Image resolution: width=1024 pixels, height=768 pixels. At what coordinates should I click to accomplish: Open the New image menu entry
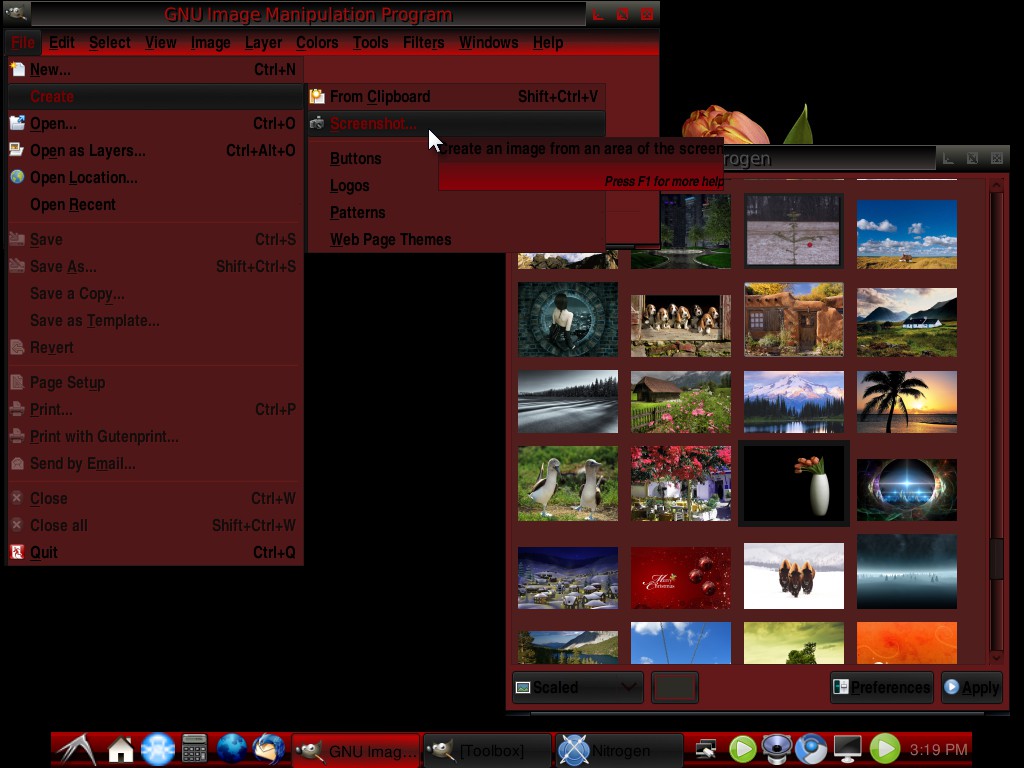155,69
